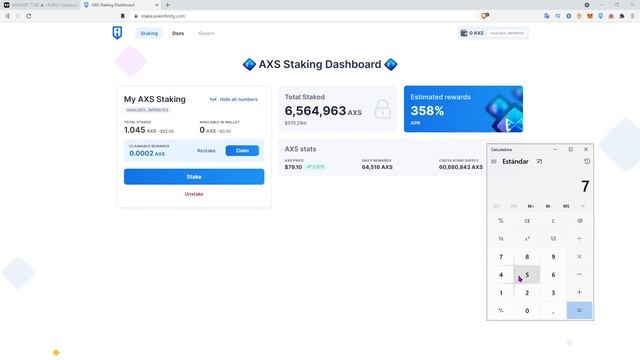Click the C clear key on calculator

tap(553, 221)
